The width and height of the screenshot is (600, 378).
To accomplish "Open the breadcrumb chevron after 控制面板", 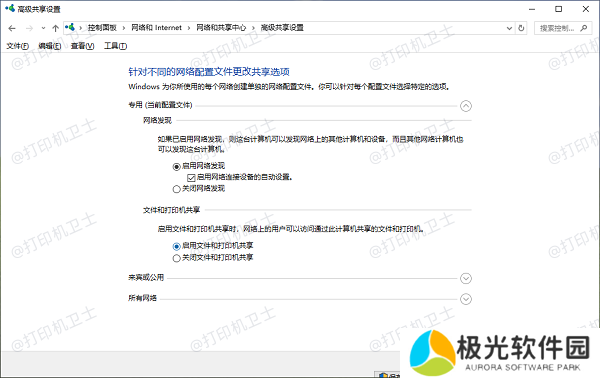I will pyautogui.click(x=124, y=28).
